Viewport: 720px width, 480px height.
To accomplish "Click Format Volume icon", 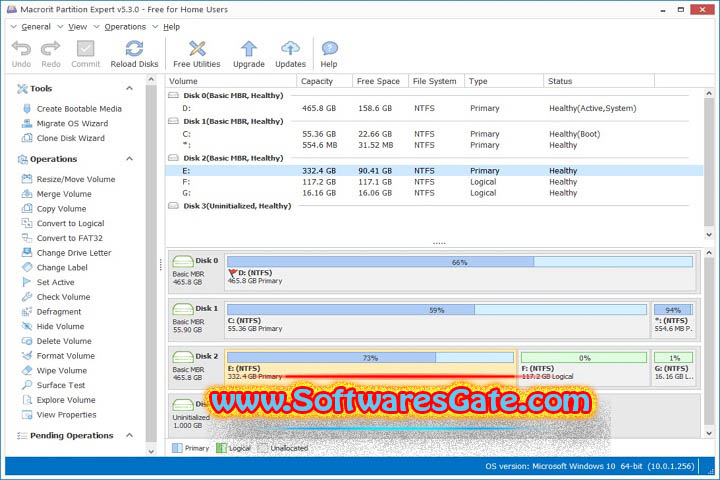I will point(27,356).
